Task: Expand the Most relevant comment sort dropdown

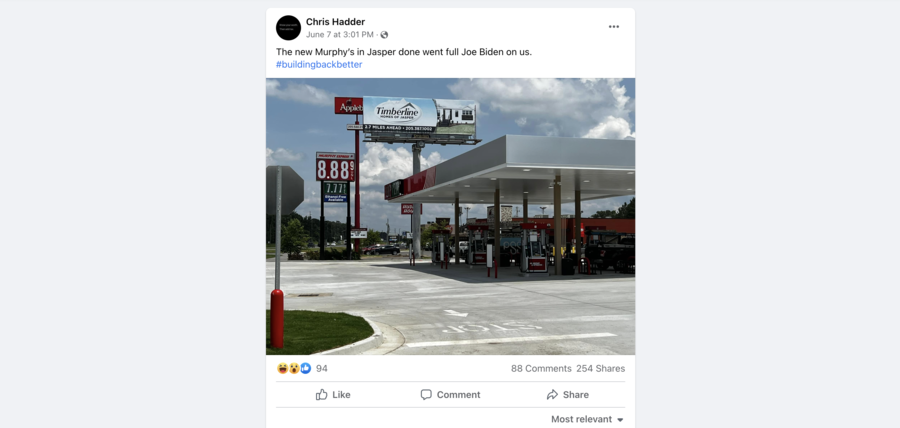Action: click(x=587, y=419)
